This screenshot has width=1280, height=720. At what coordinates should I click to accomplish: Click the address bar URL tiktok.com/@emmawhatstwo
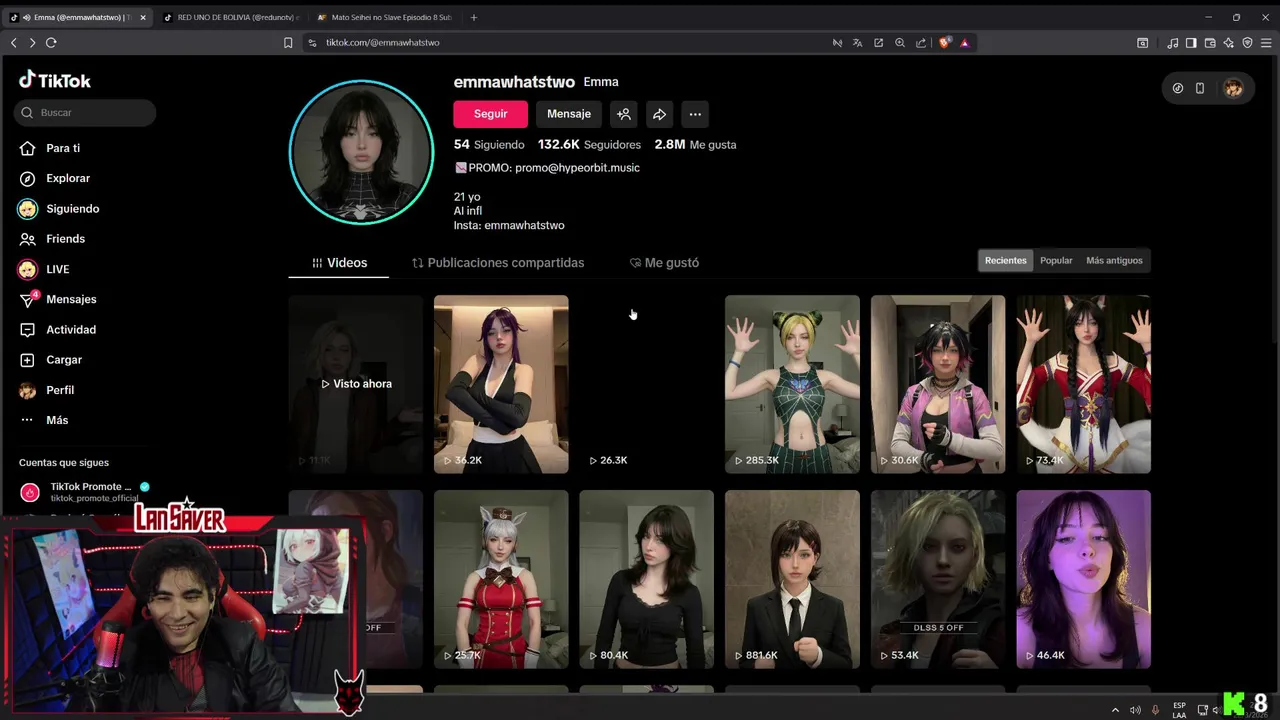pos(382,43)
